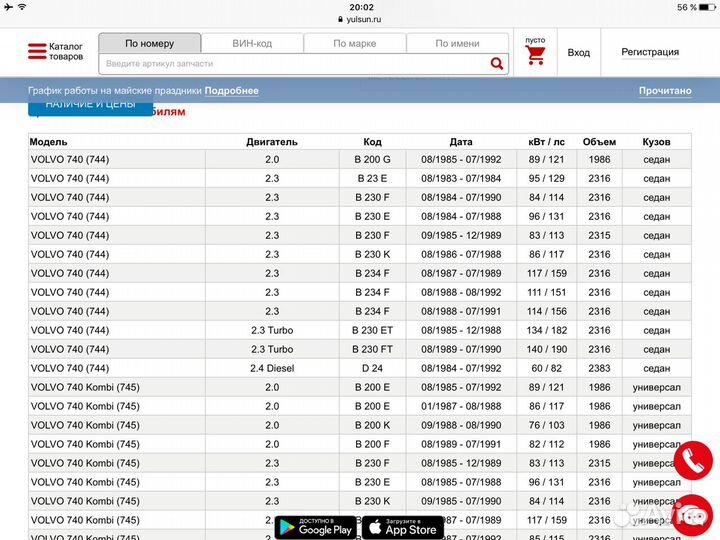The height and width of the screenshot is (540, 720).
Task: Select the По марке search tab
Action: point(354,44)
